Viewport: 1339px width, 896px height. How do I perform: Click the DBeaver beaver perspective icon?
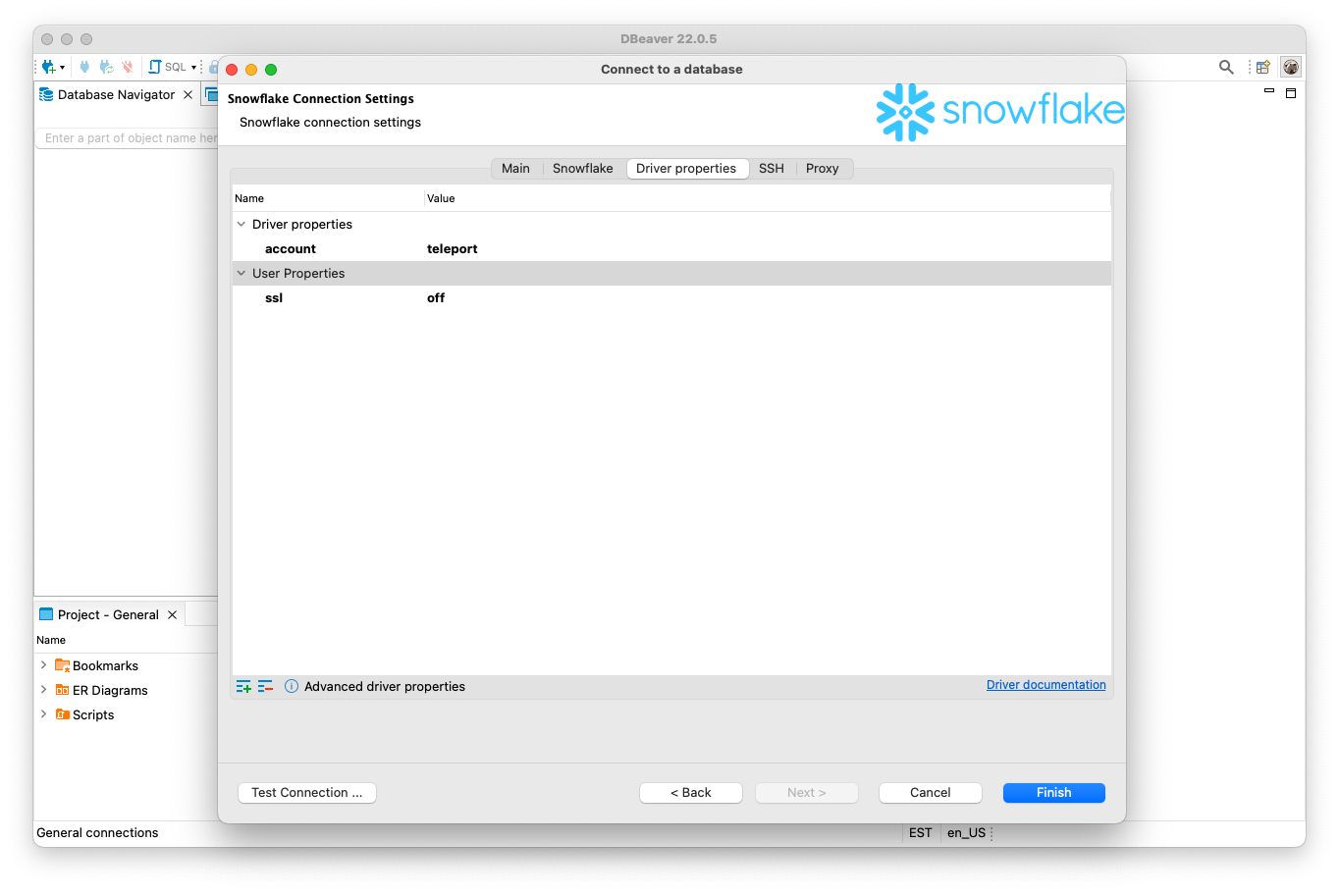pyautogui.click(x=1291, y=67)
